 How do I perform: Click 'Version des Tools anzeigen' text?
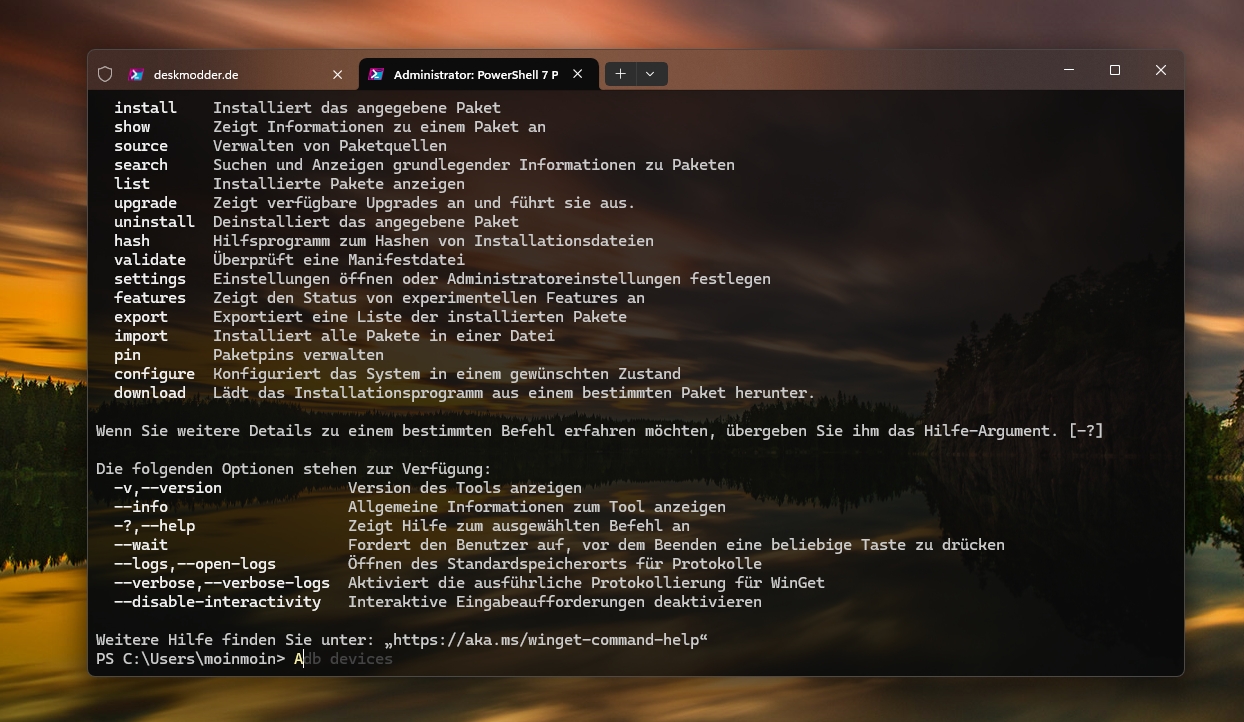[465, 488]
